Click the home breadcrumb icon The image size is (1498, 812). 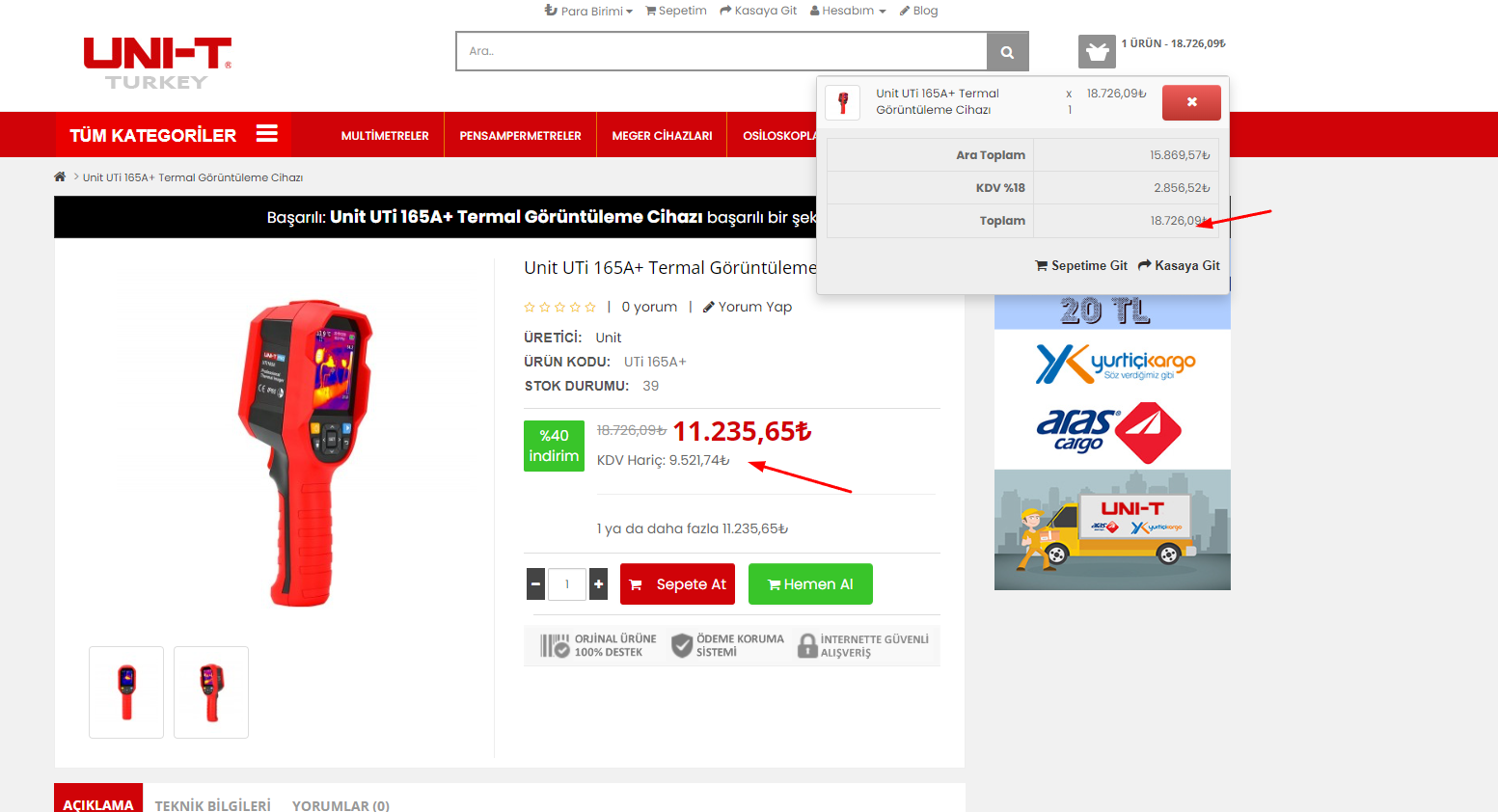pos(60,176)
